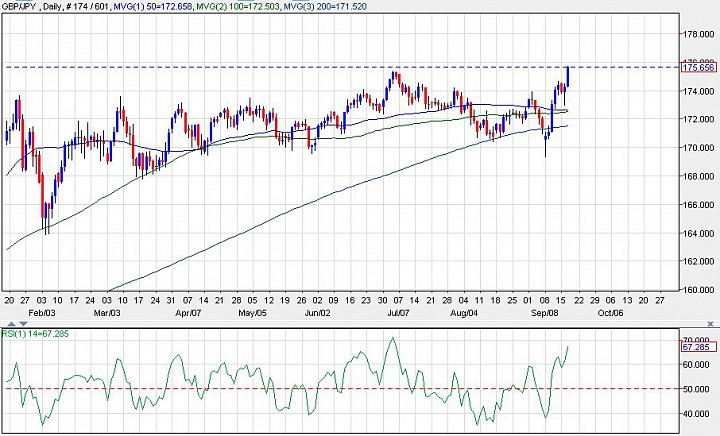Click the down-triangle icon above the RSI panel
720x436 pixels.
[x=23, y=324]
